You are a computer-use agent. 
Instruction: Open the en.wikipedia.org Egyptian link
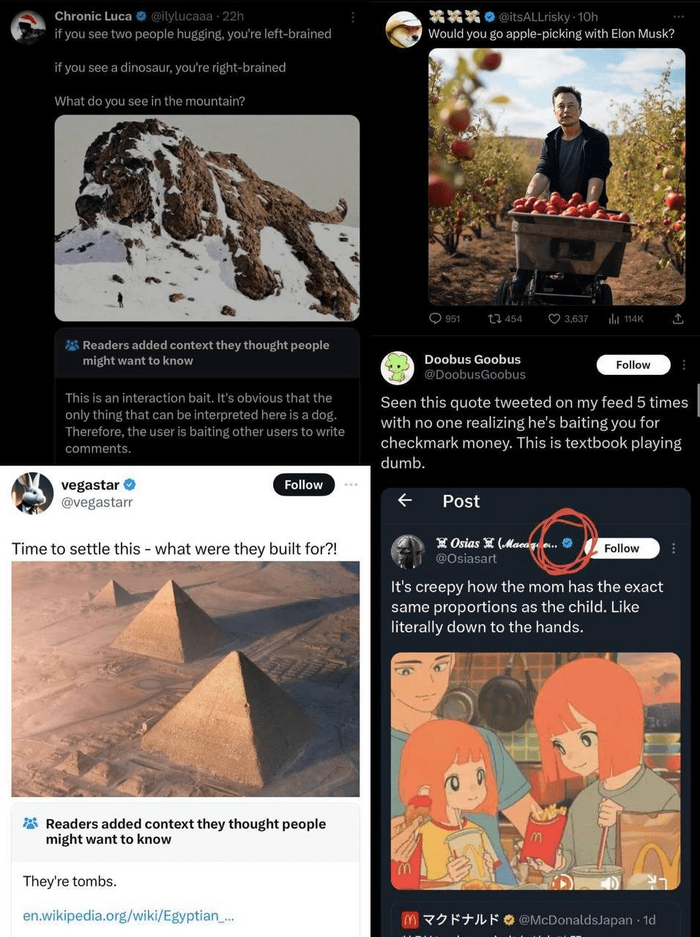pos(128,915)
